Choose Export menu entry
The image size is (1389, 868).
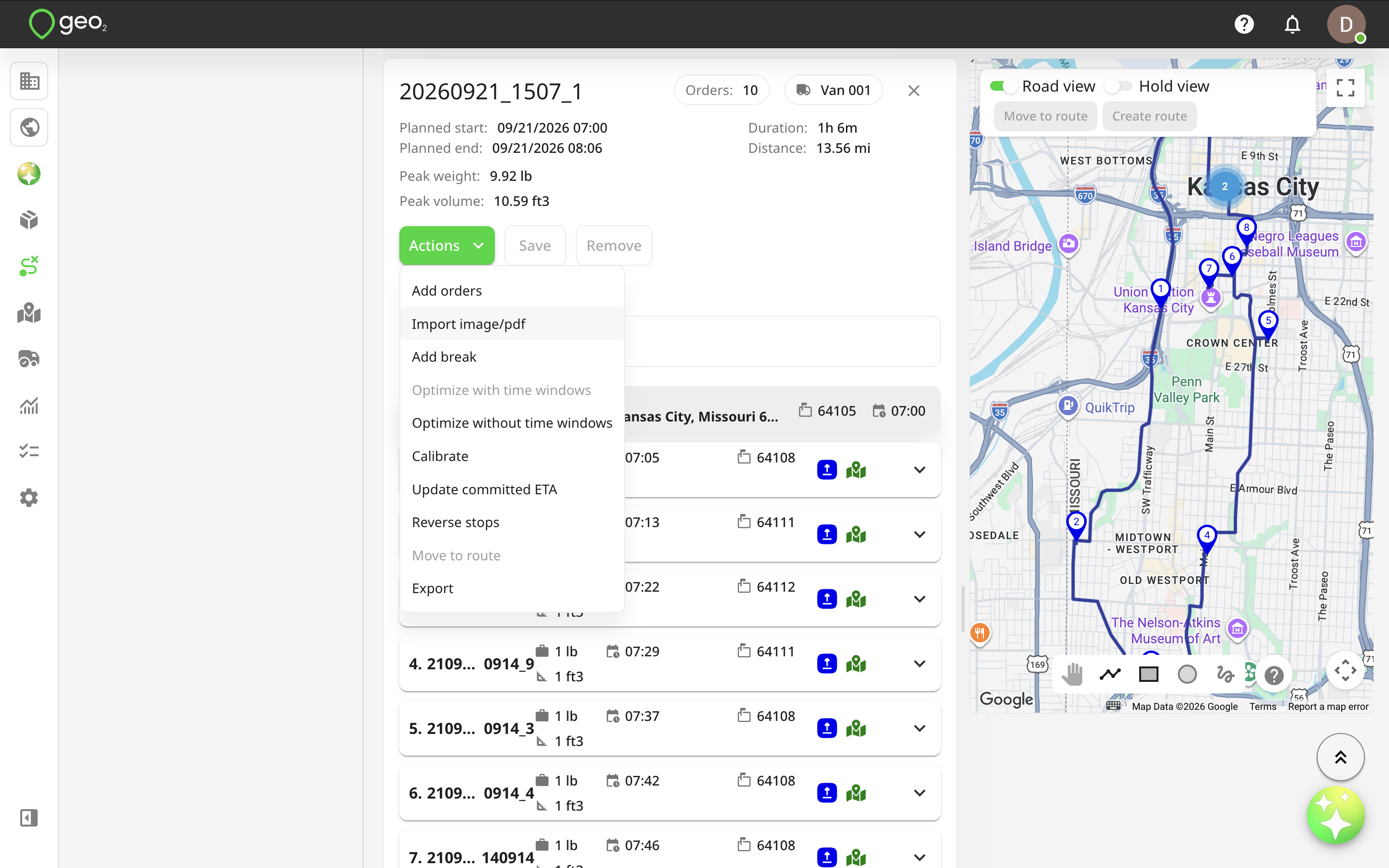(511, 588)
